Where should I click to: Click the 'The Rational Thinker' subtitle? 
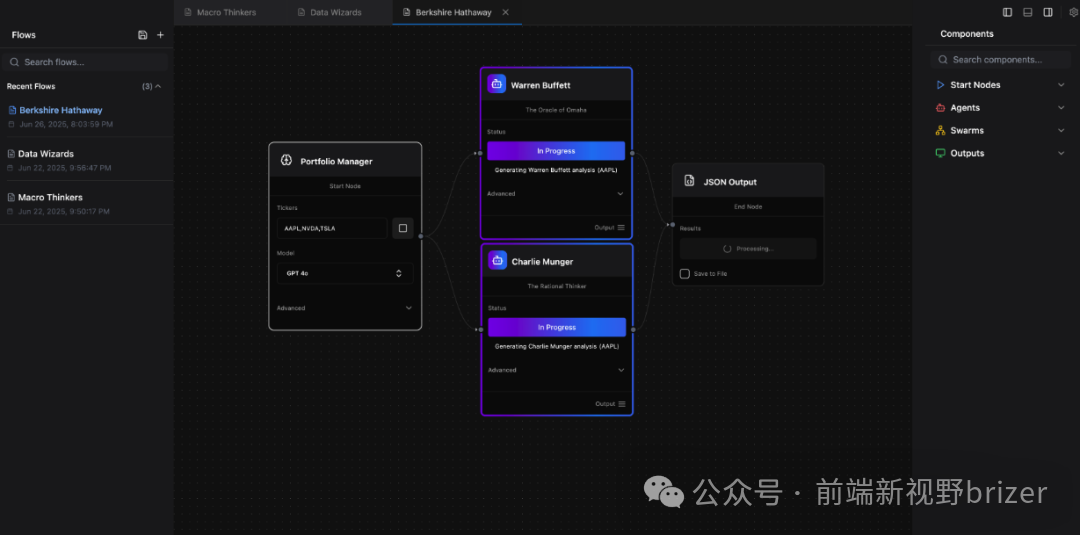(557, 286)
